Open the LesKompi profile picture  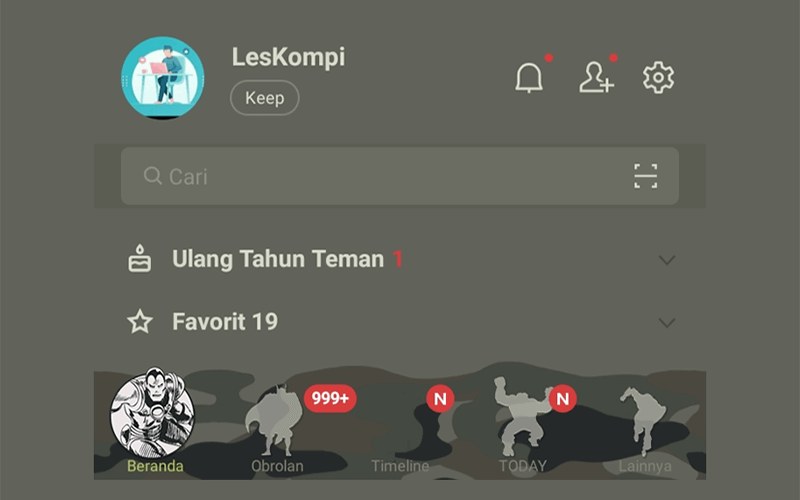[163, 78]
